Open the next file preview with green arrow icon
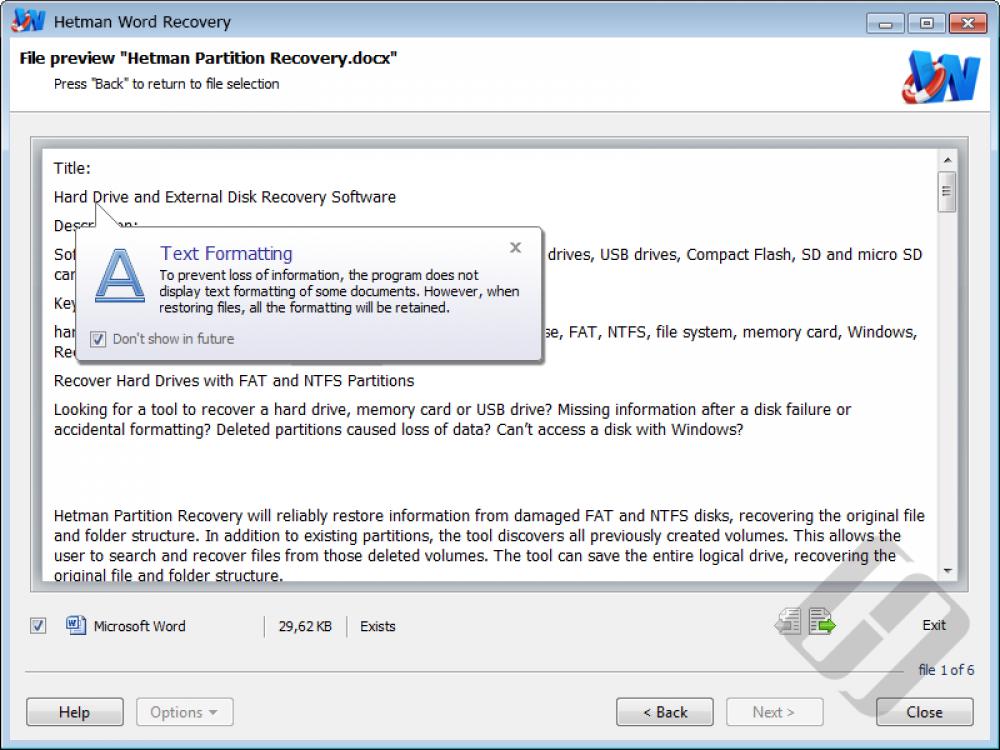1000x750 pixels. click(x=818, y=621)
